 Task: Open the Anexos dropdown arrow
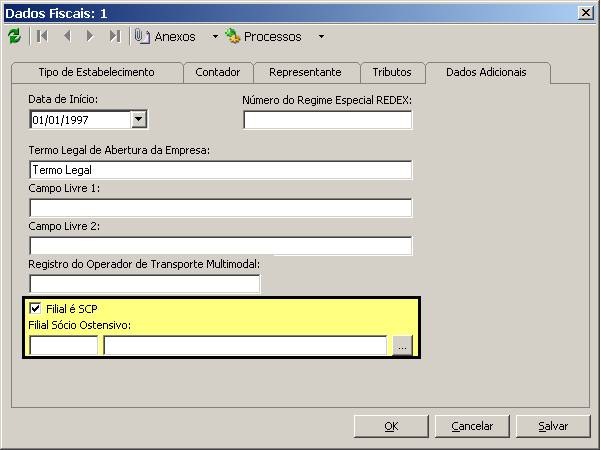[x=215, y=36]
